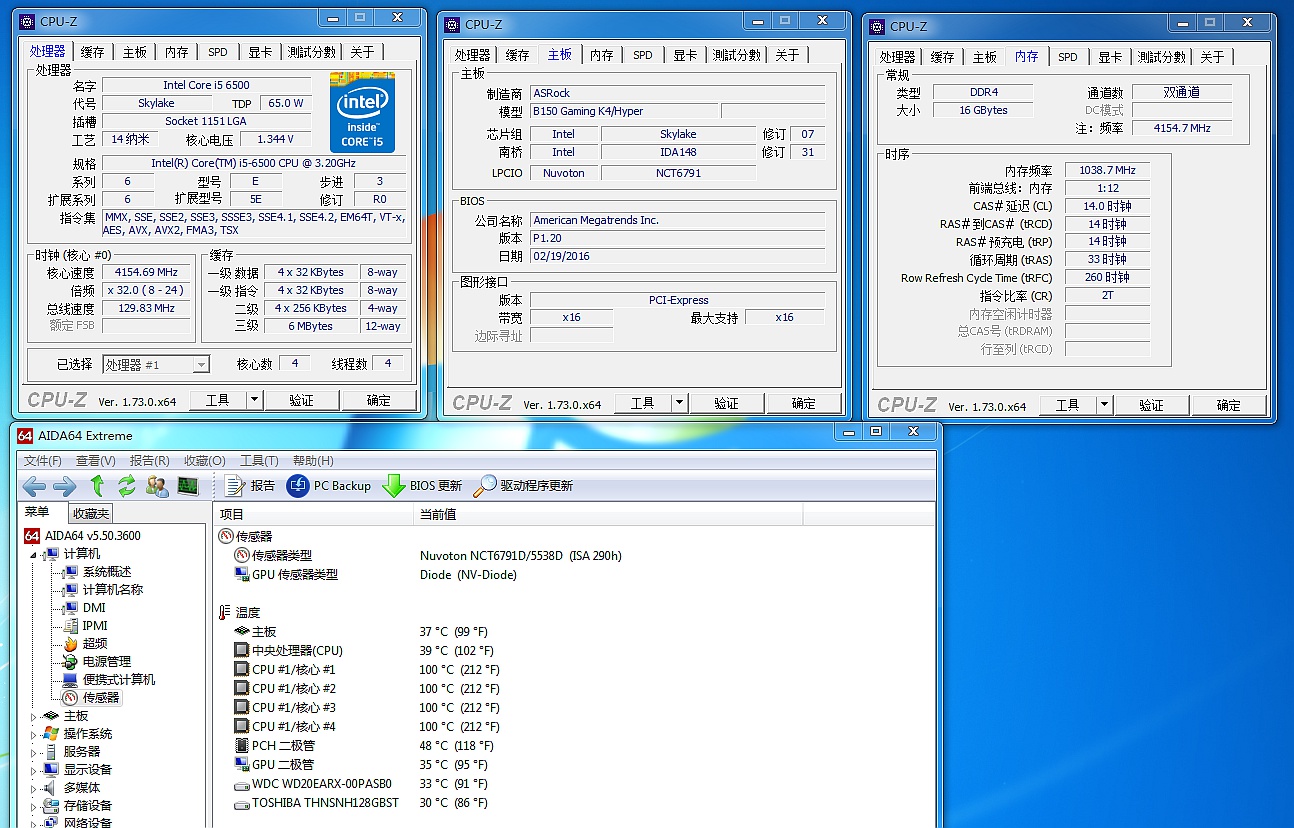Click the green up-arrow toolbar icon
Image resolution: width=1294 pixels, height=828 pixels.
coord(97,487)
